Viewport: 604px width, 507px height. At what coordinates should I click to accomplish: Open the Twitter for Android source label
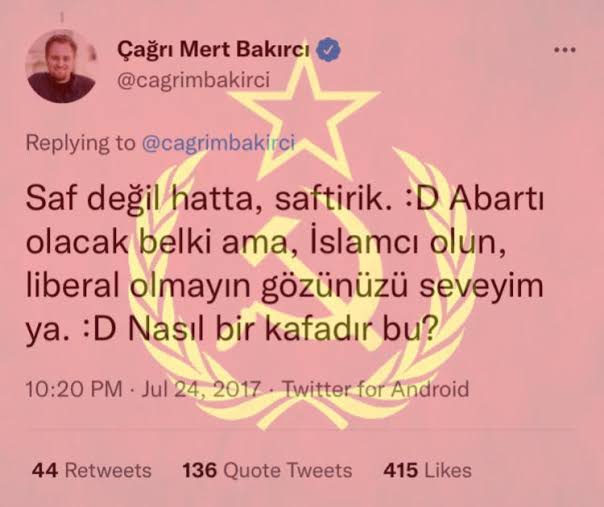[376, 389]
